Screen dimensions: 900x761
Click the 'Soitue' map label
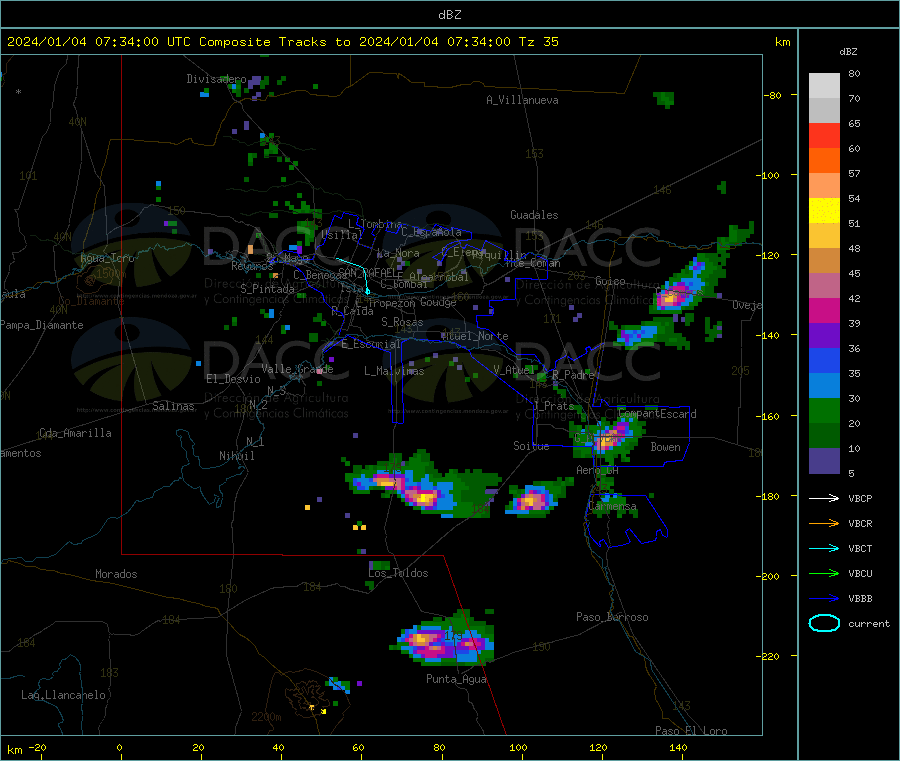coord(531,446)
